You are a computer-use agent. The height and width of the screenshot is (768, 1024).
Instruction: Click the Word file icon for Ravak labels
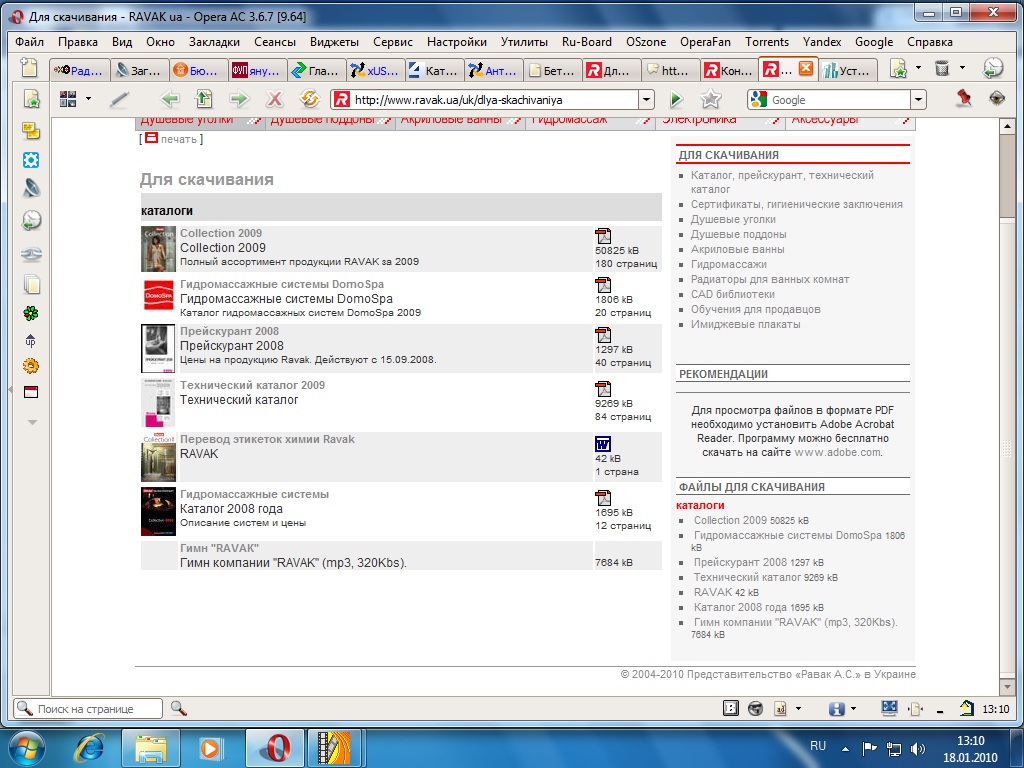tap(603, 444)
